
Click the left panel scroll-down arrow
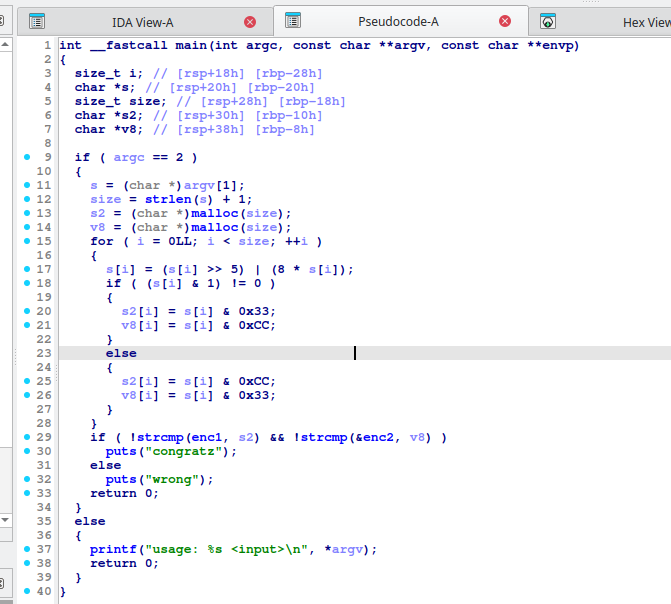pyautogui.click(x=5, y=521)
